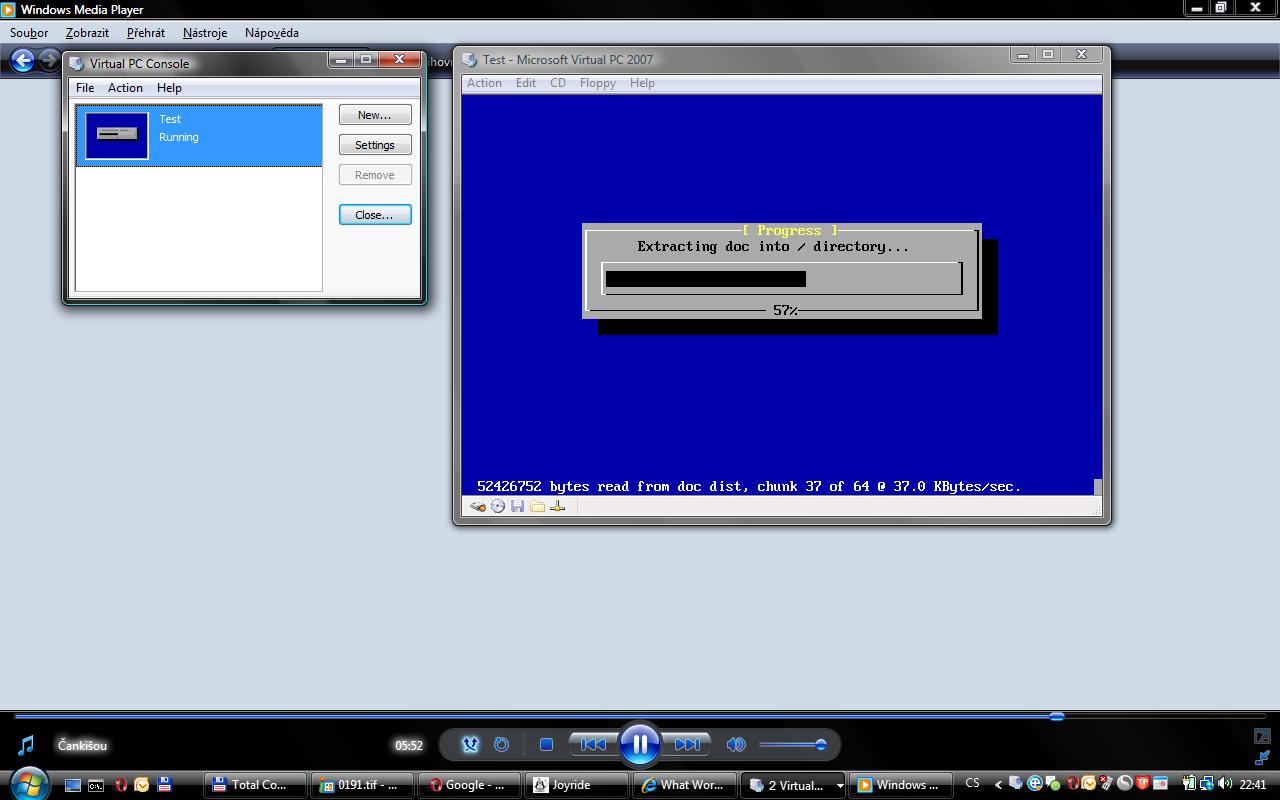Click the Media Player back navigation arrow
Viewport: 1280px width, 800px height.
tap(22, 60)
